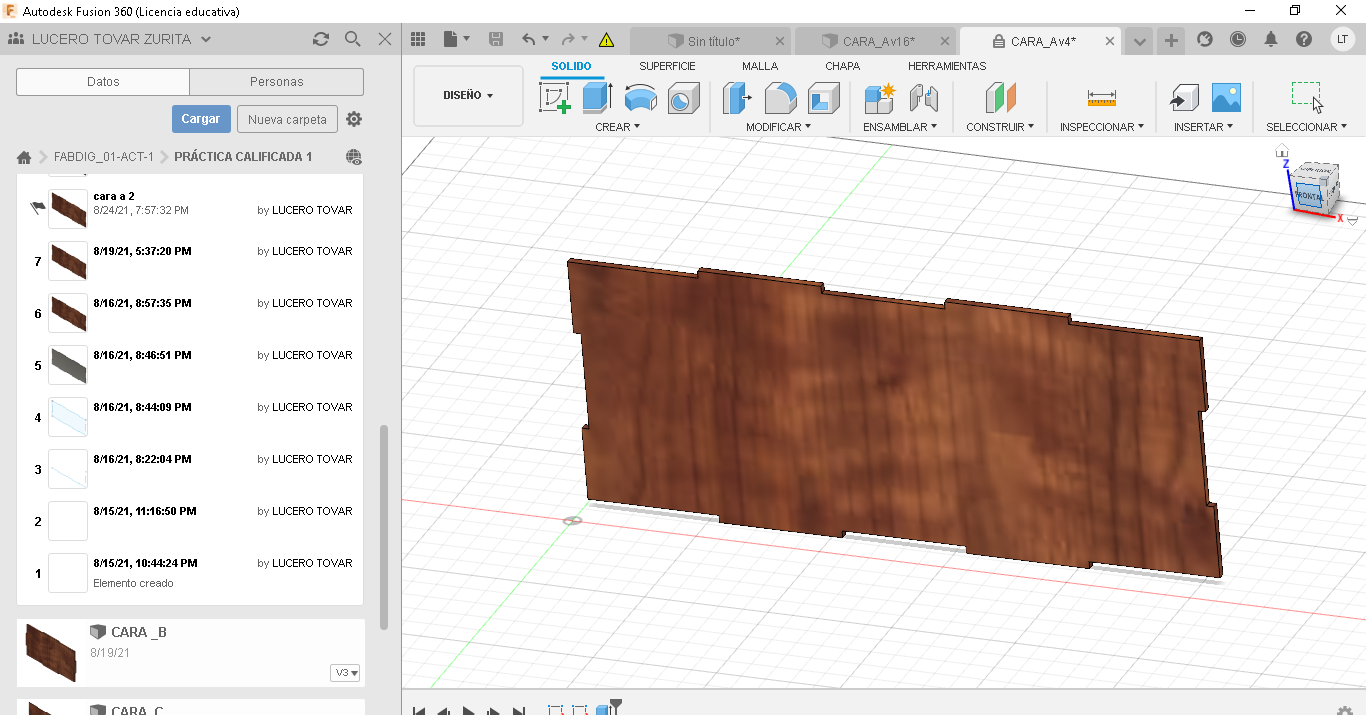Toggle the data panel grid icon
Viewport: 1366px width, 715px height.
(419, 39)
